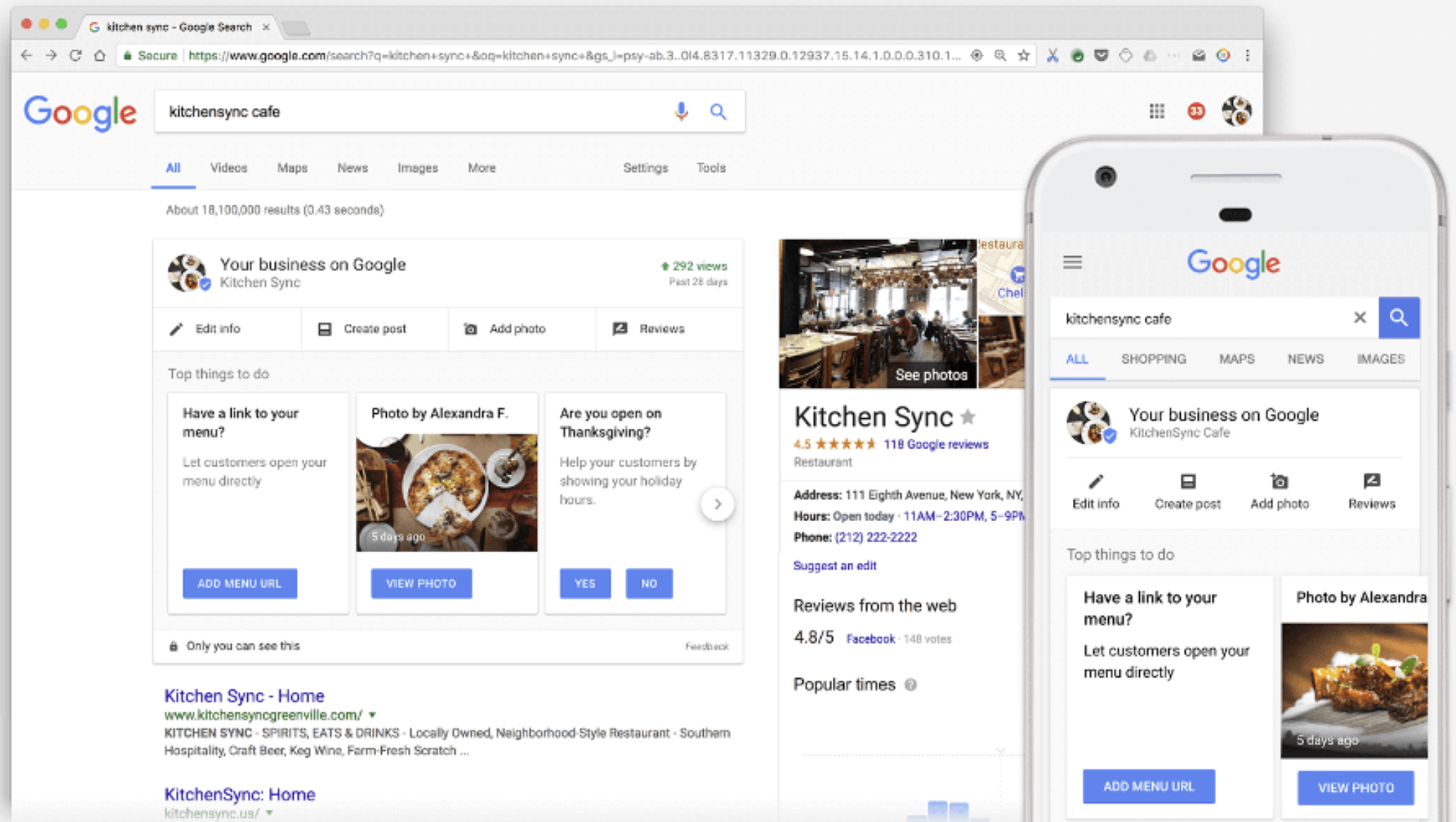
Task: Open the More search options dropdown
Action: [x=481, y=168]
